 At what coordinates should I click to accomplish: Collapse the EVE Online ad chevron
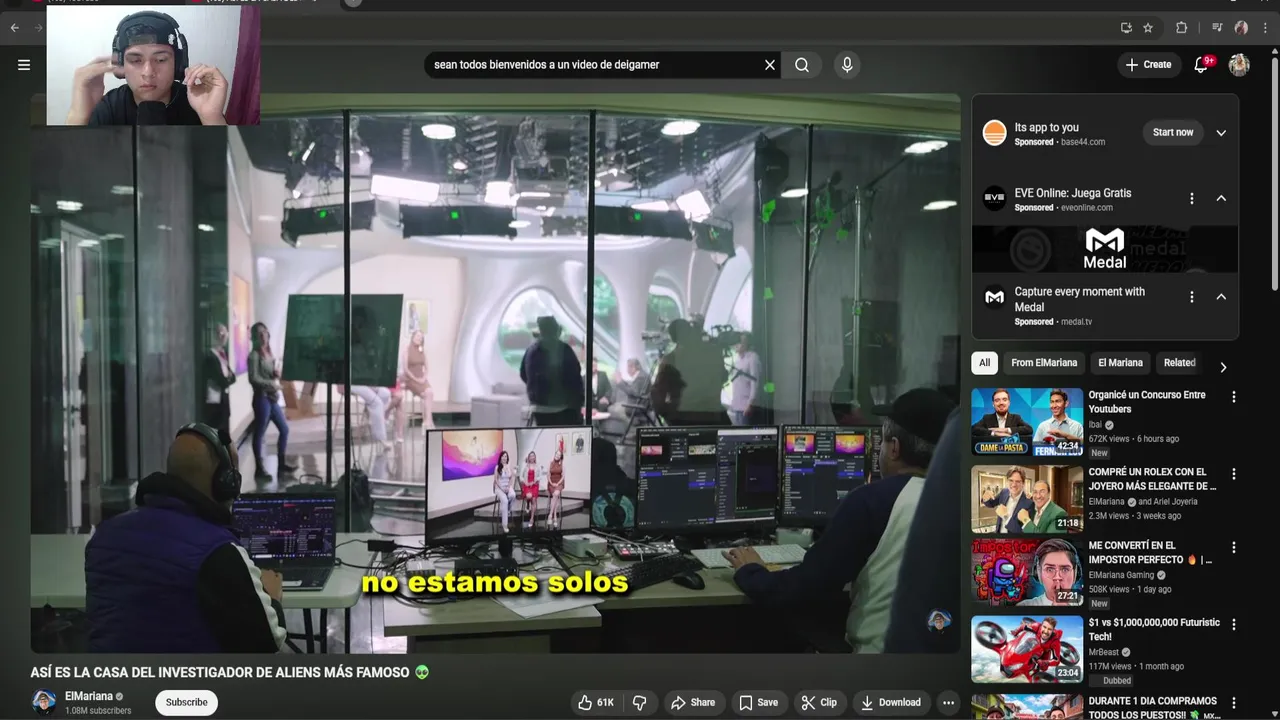click(1221, 198)
